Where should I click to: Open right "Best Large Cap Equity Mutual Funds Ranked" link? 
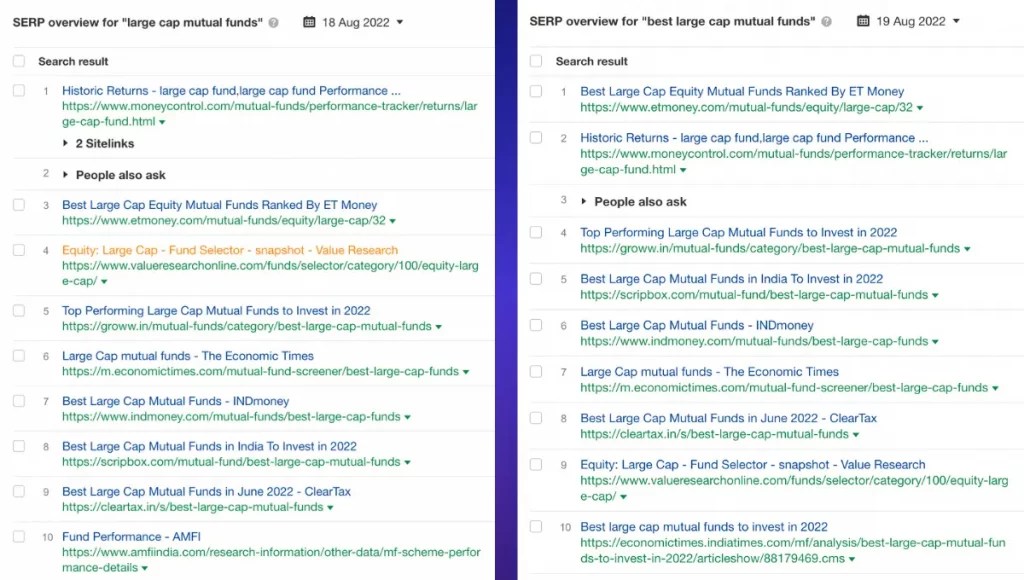tap(742, 91)
